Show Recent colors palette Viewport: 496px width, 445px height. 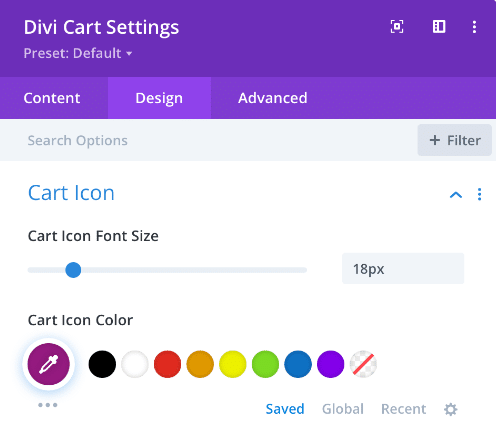tap(404, 409)
